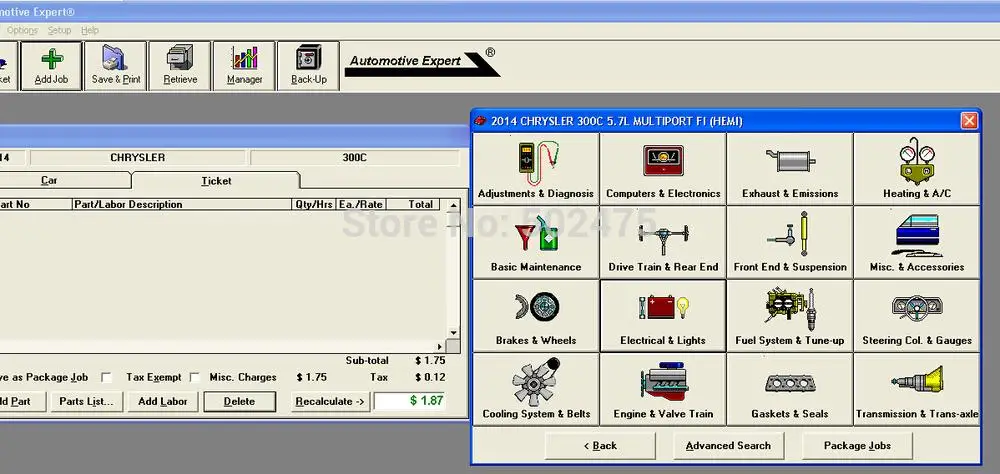1000x474 pixels.
Task: Open Adjustments & Diagnosis category
Action: [x=536, y=169]
